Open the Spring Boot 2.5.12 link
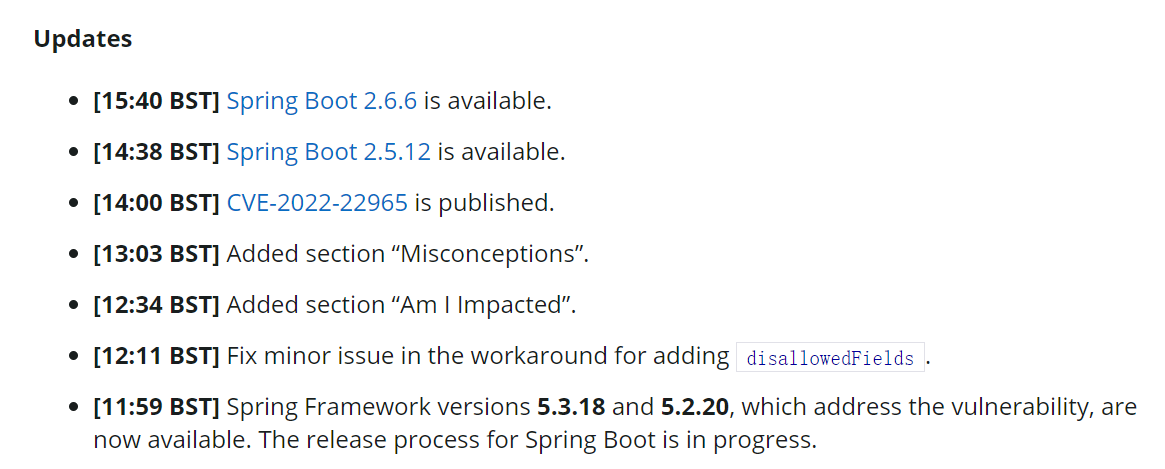The image size is (1165, 469). click(328, 152)
